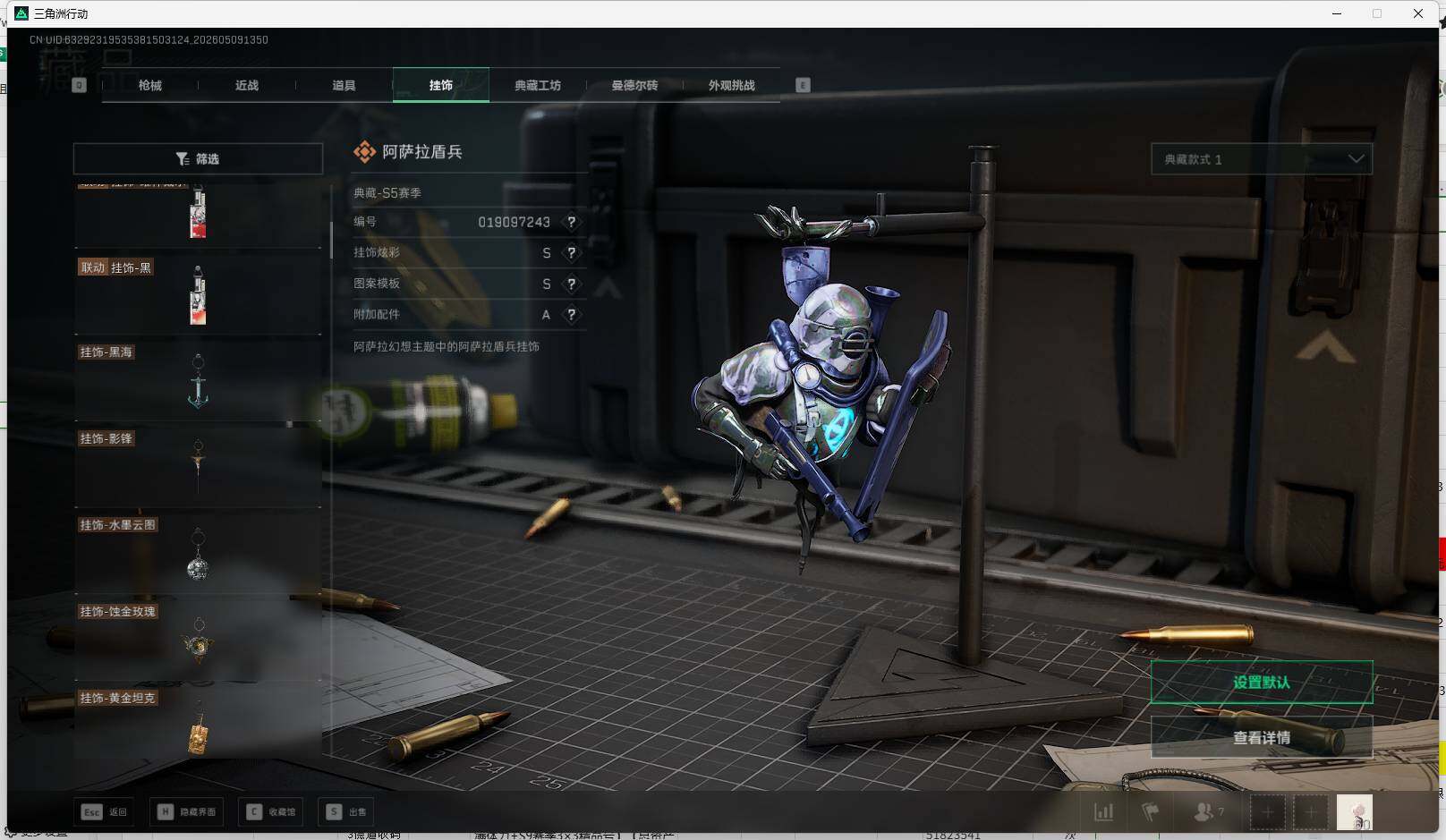Show help for 编号 question mark

point(572,222)
